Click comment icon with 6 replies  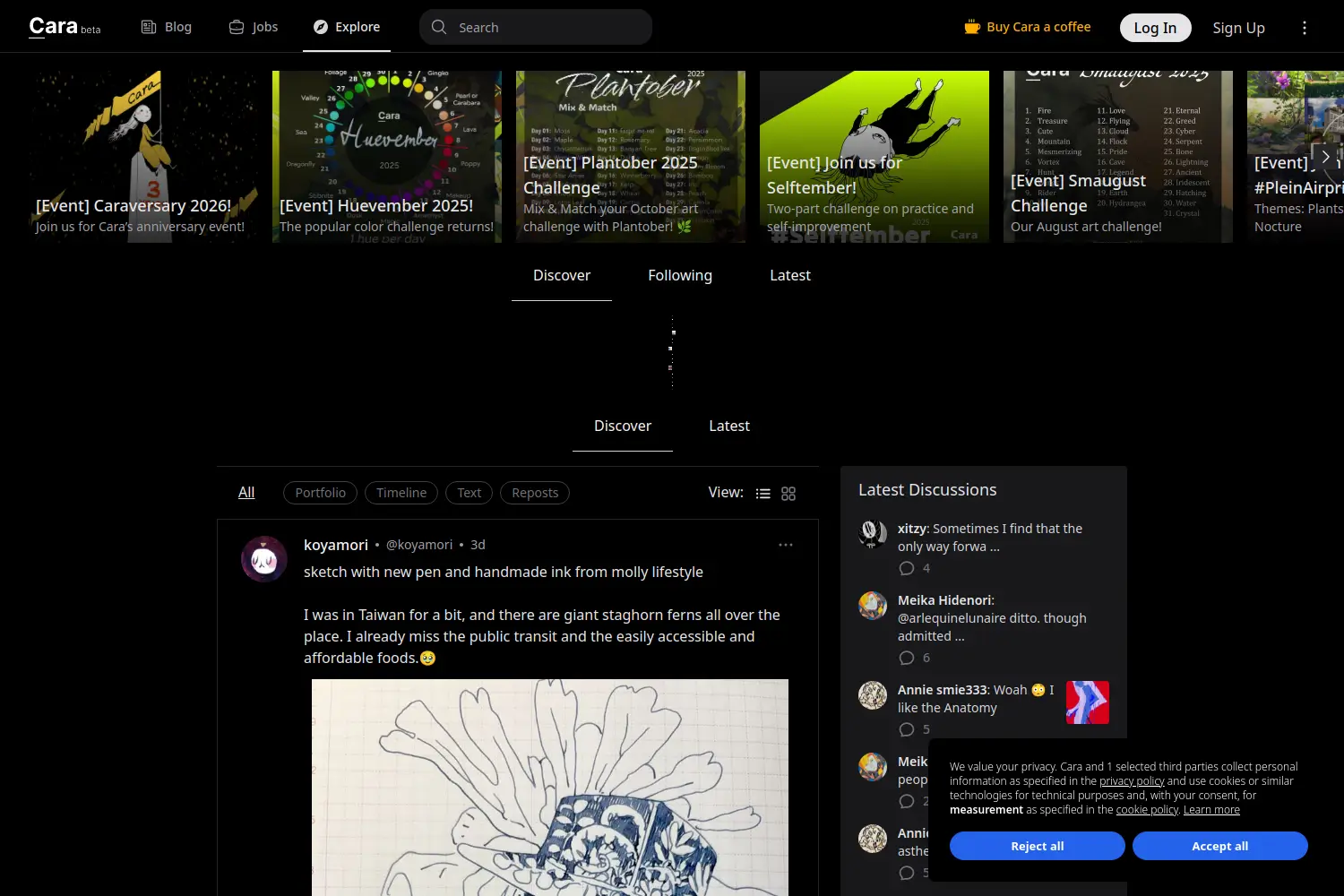907,658
